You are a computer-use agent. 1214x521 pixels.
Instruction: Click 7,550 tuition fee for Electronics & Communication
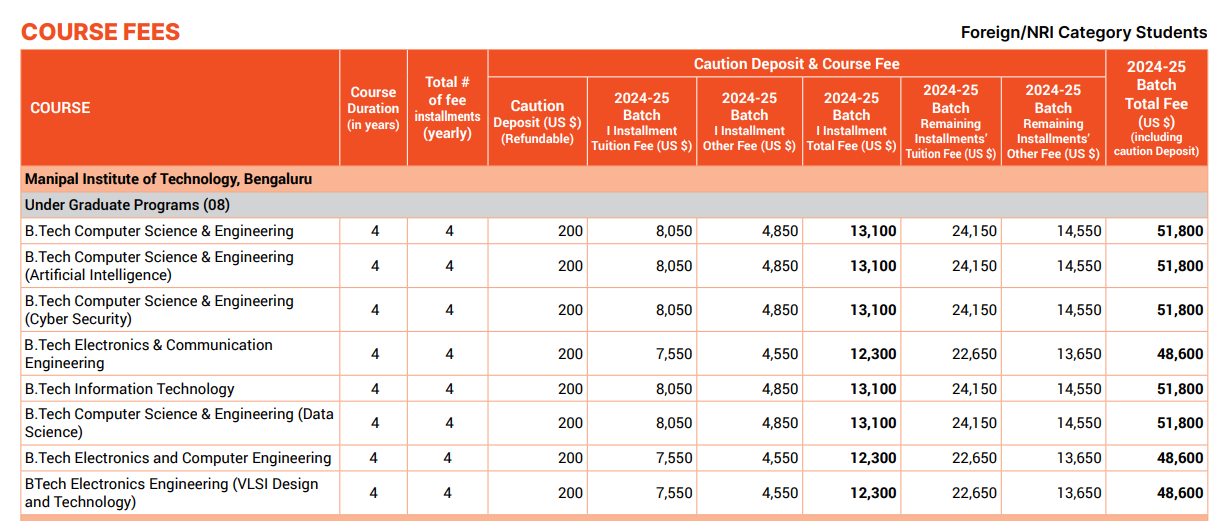[674, 354]
